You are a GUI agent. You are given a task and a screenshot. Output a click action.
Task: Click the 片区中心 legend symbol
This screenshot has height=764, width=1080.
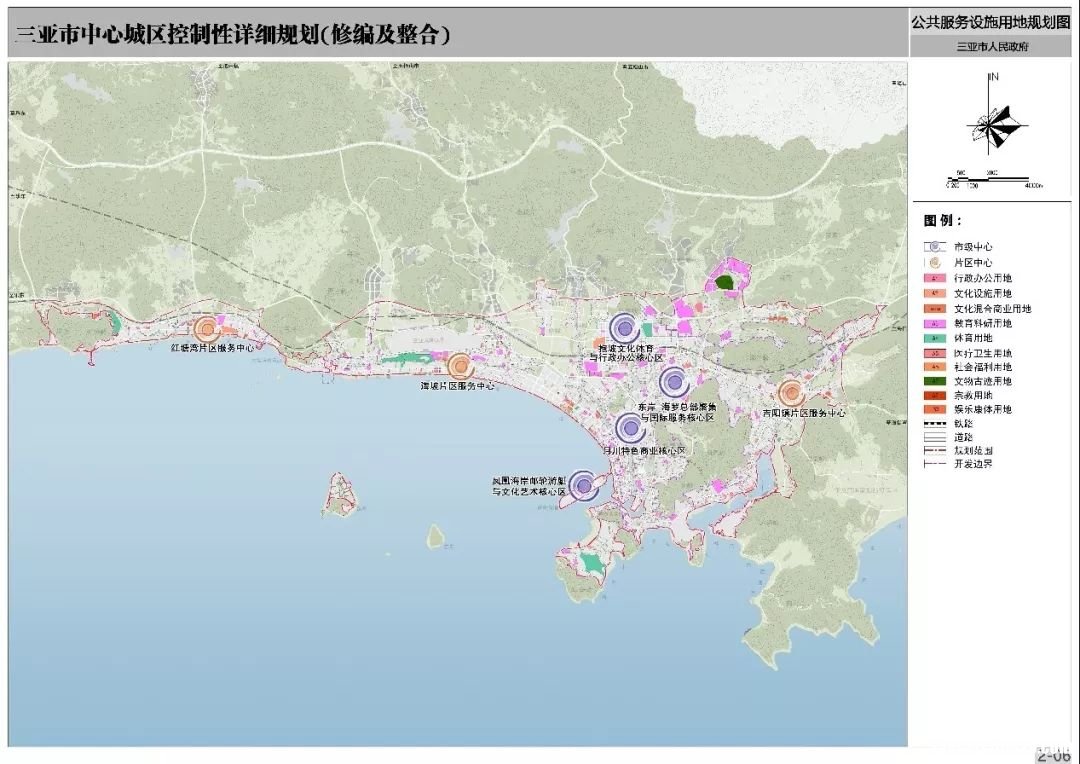click(935, 262)
